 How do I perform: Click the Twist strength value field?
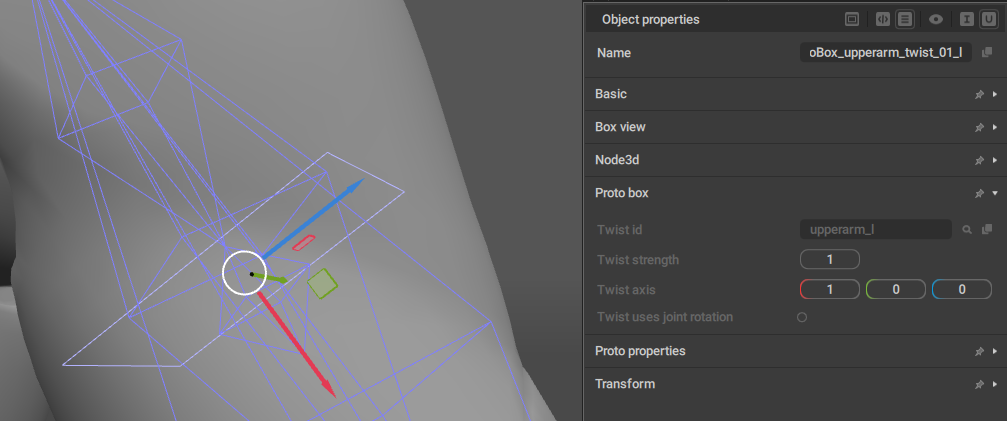[x=830, y=260]
